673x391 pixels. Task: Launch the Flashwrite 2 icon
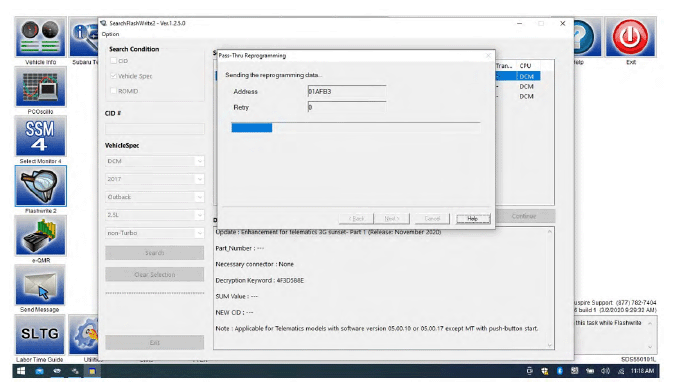coord(41,186)
